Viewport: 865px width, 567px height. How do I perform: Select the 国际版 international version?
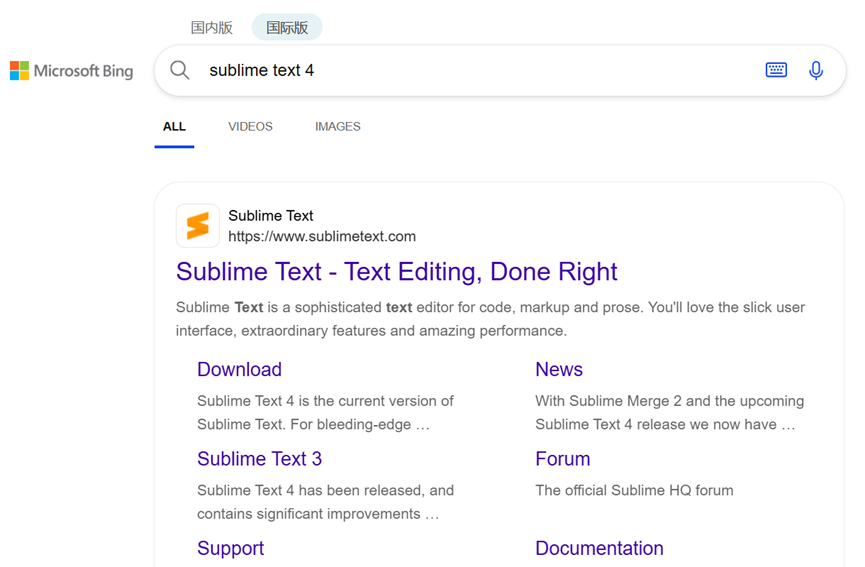point(287,28)
